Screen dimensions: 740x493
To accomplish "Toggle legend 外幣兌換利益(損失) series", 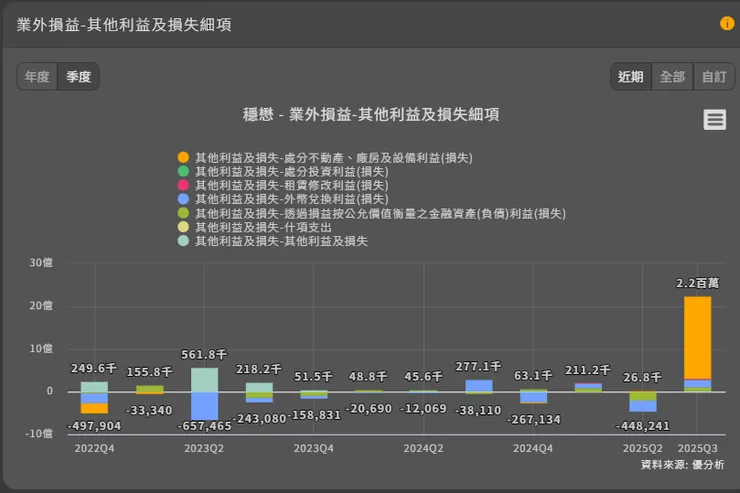I will point(283,199).
